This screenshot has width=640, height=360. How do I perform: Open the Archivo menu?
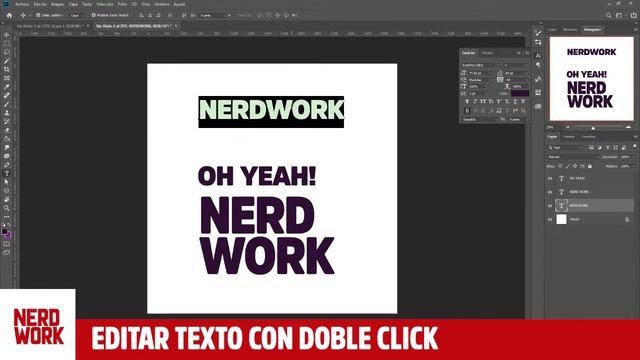(22, 4)
